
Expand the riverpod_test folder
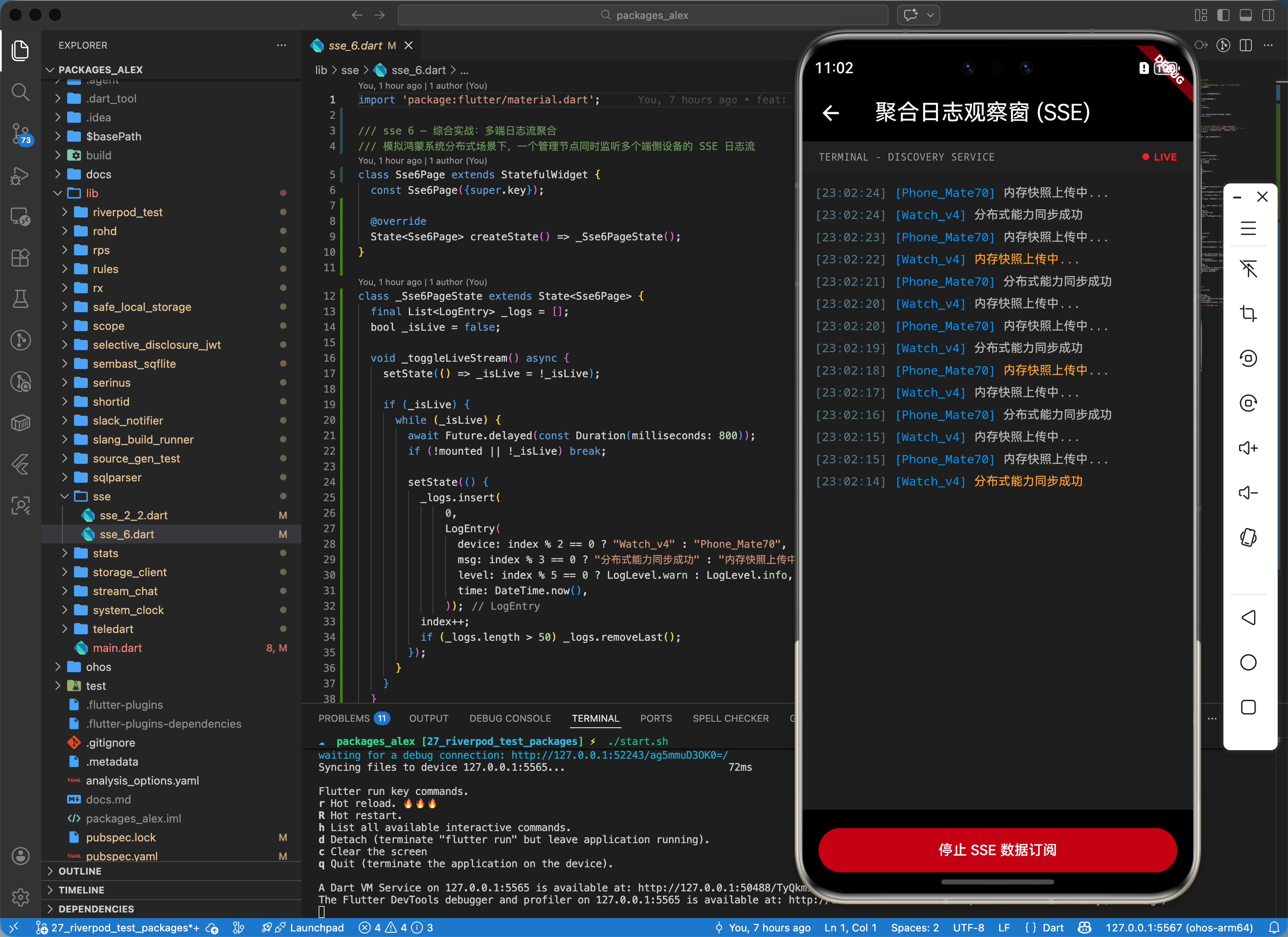click(127, 213)
